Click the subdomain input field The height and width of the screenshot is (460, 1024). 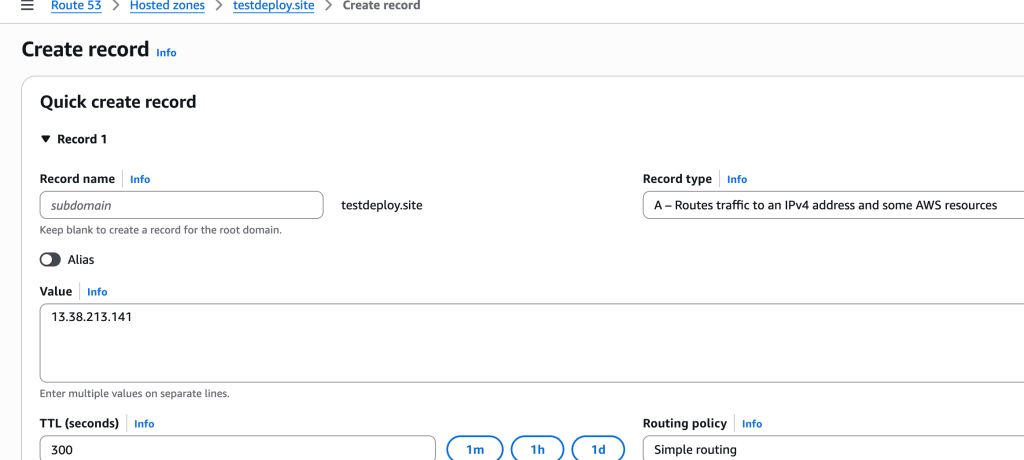181,205
